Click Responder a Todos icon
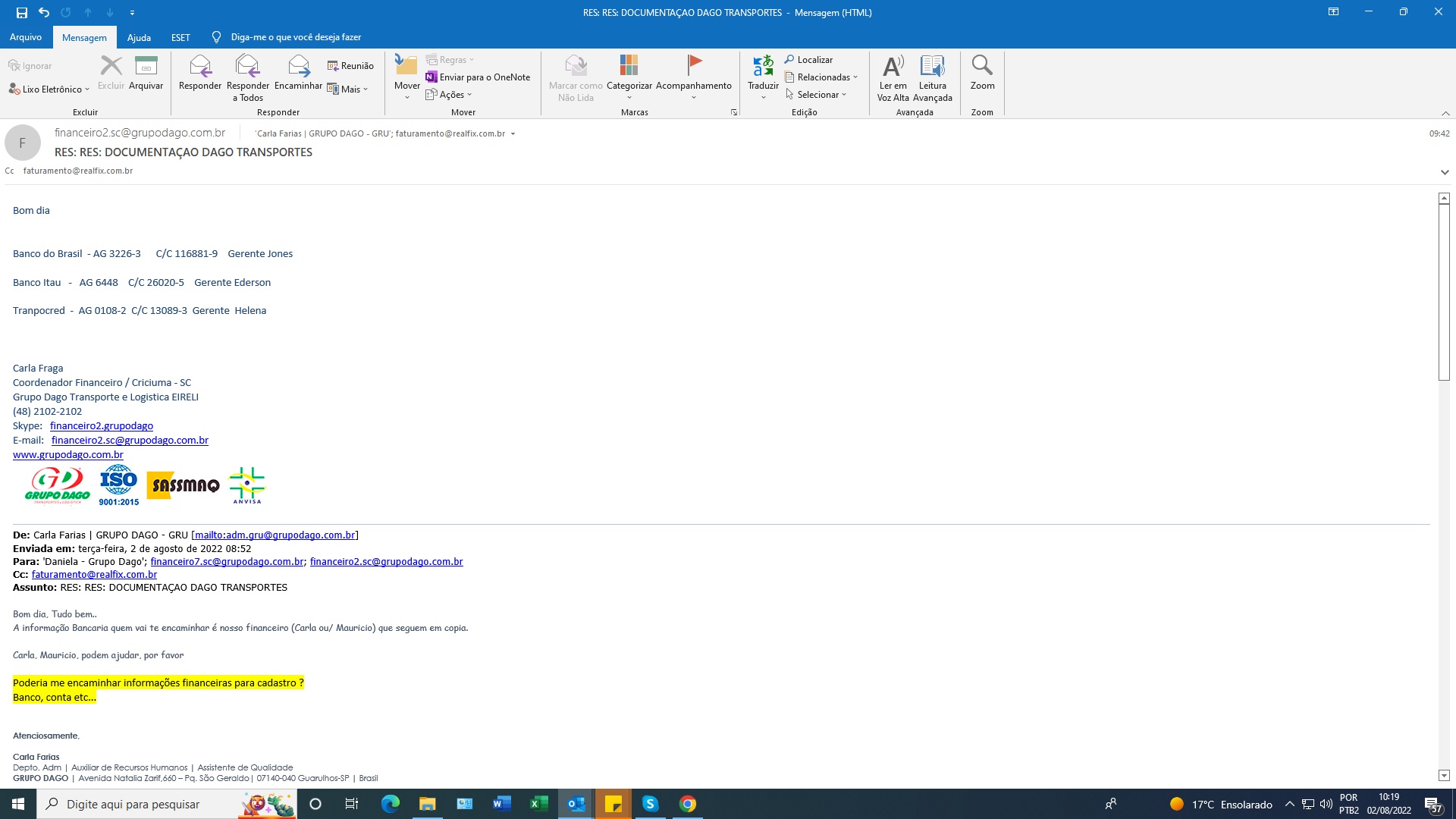This screenshot has width=1456, height=819. [247, 68]
